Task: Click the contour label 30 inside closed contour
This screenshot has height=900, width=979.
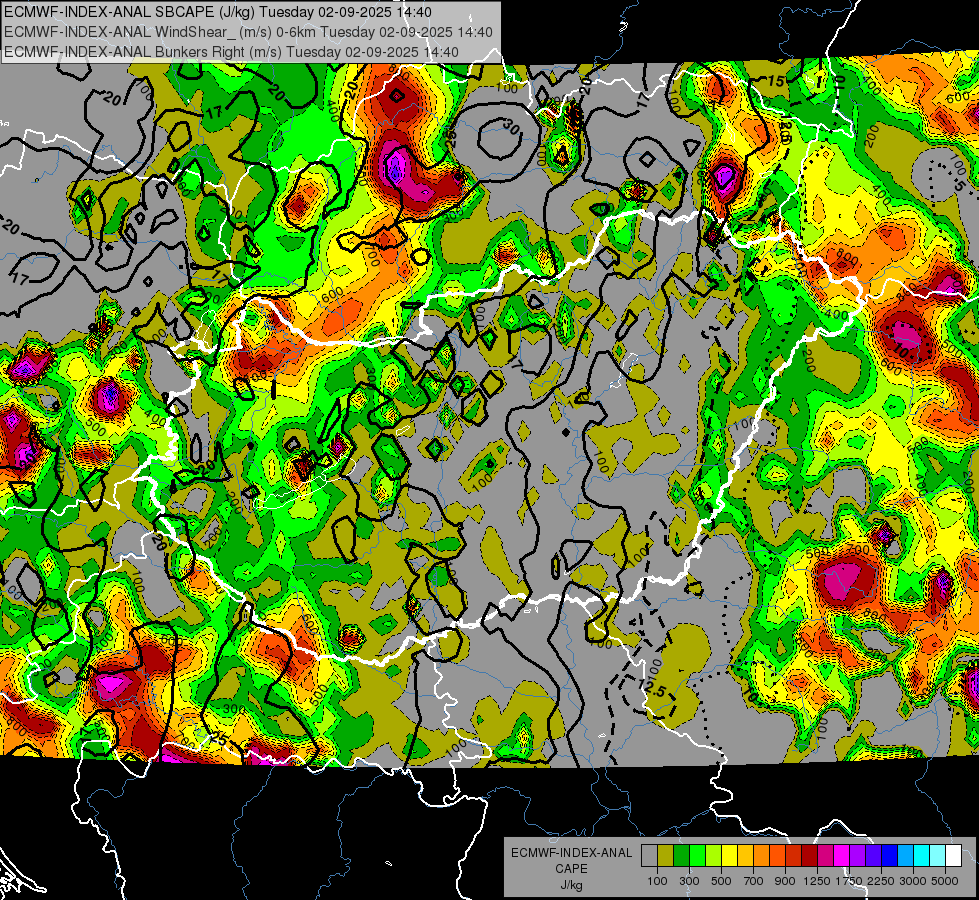Action: (x=511, y=128)
